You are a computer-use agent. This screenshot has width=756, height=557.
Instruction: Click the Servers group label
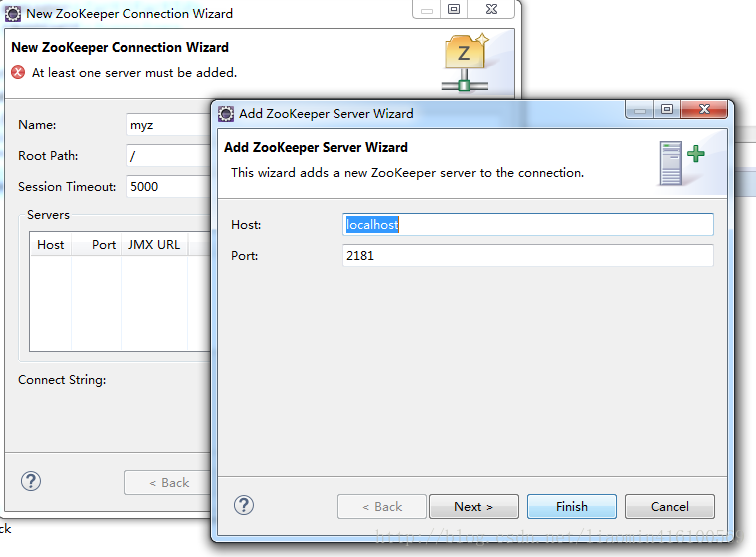pyautogui.click(x=48, y=215)
